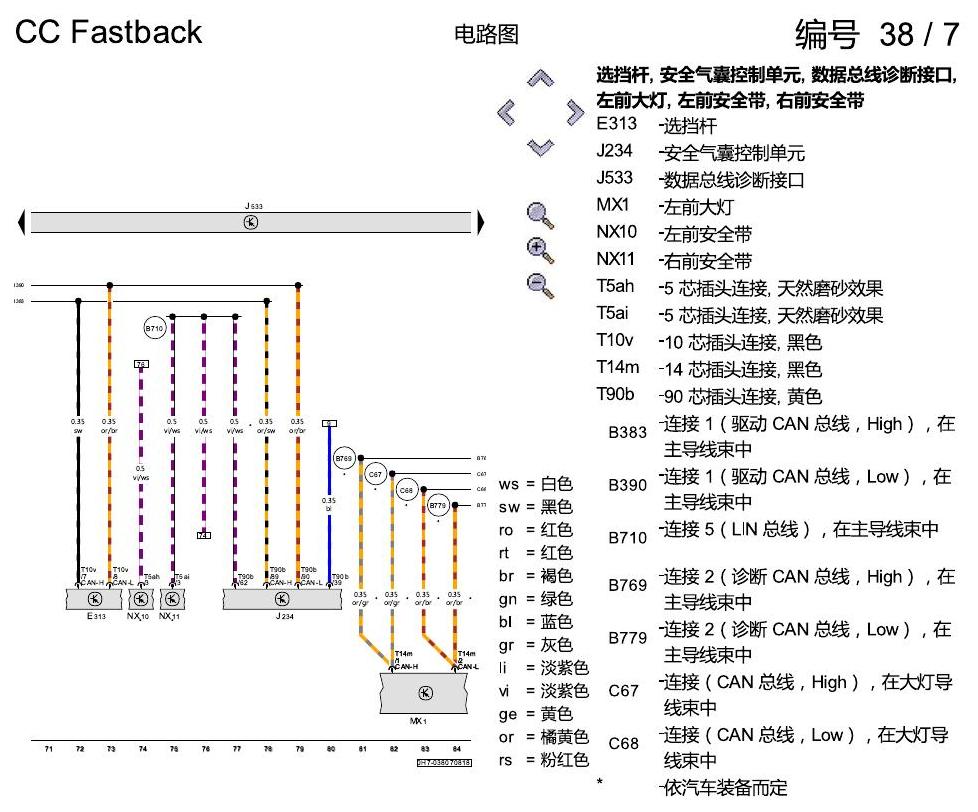Click the T14m /1 CAN-H pin label
Screen dimensions: 978x812
tap(406, 660)
